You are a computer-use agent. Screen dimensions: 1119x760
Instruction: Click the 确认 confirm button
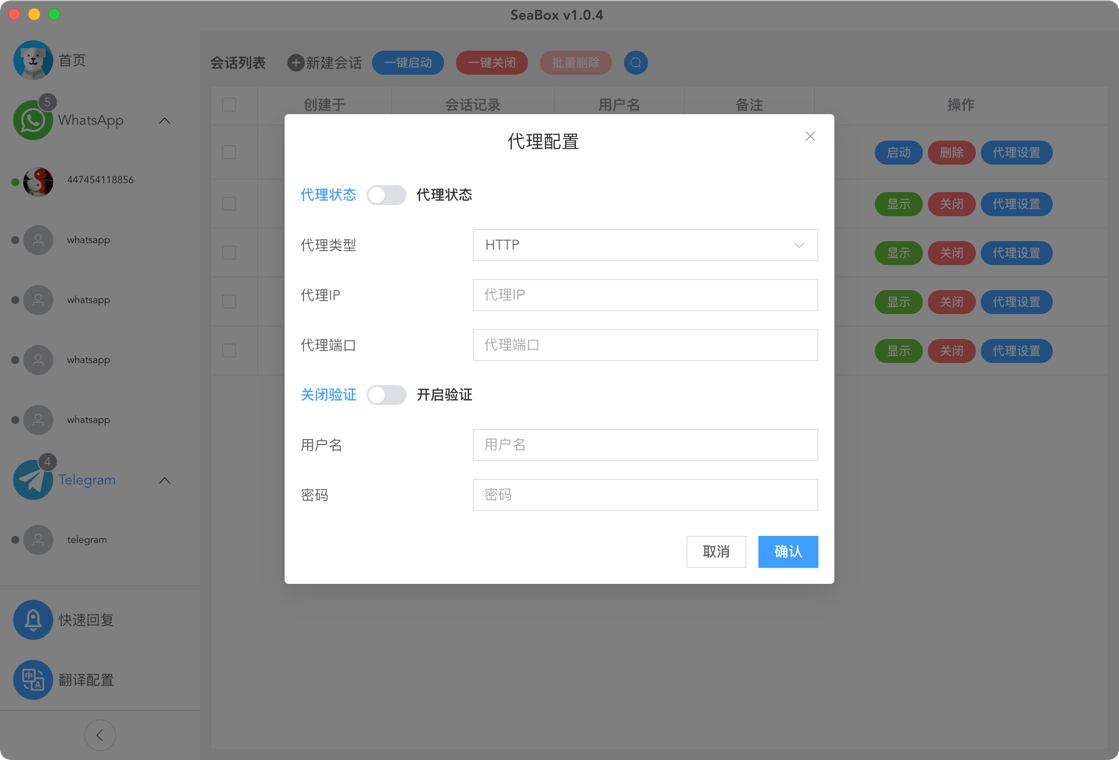(788, 552)
